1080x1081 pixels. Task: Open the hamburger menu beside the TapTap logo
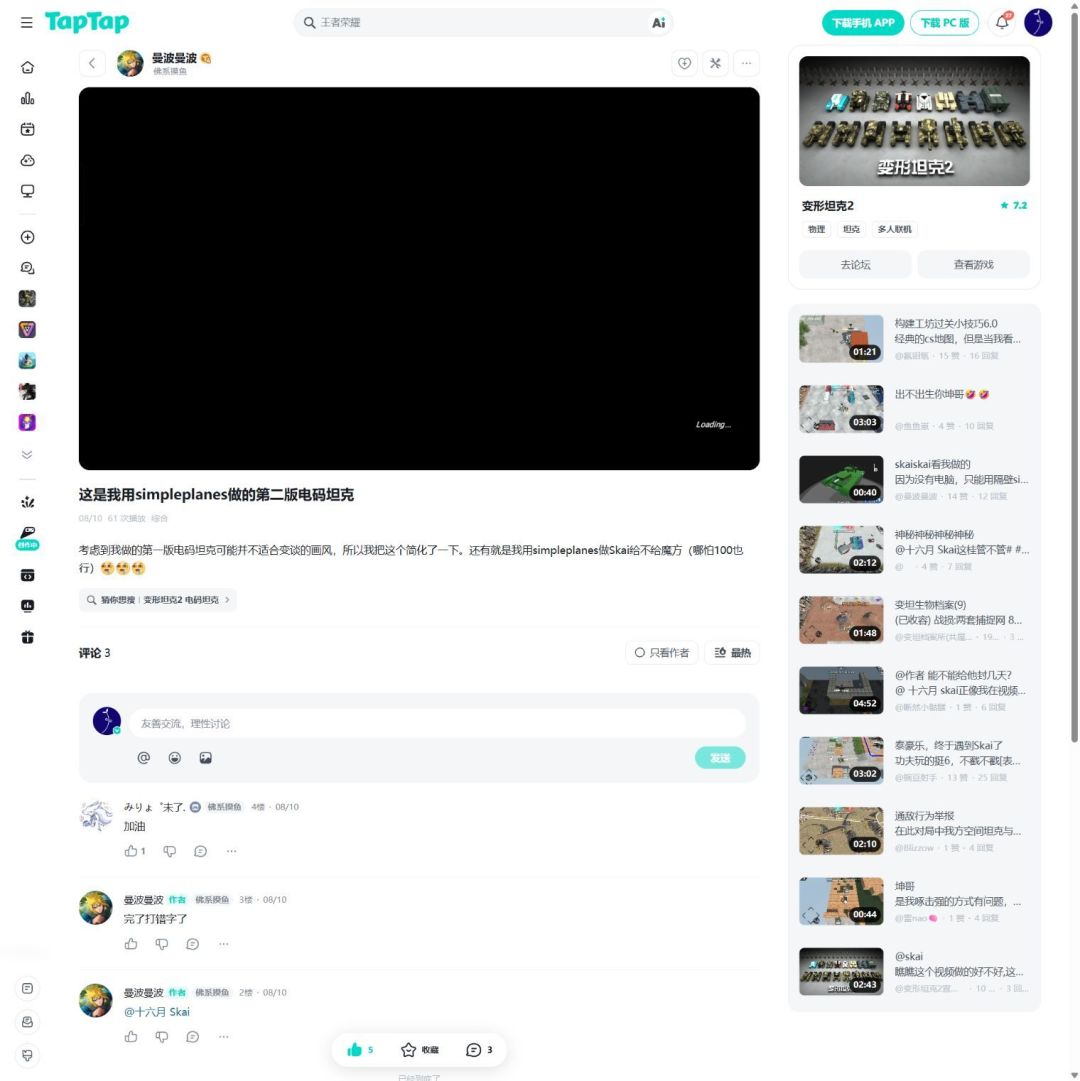[x=27, y=23]
